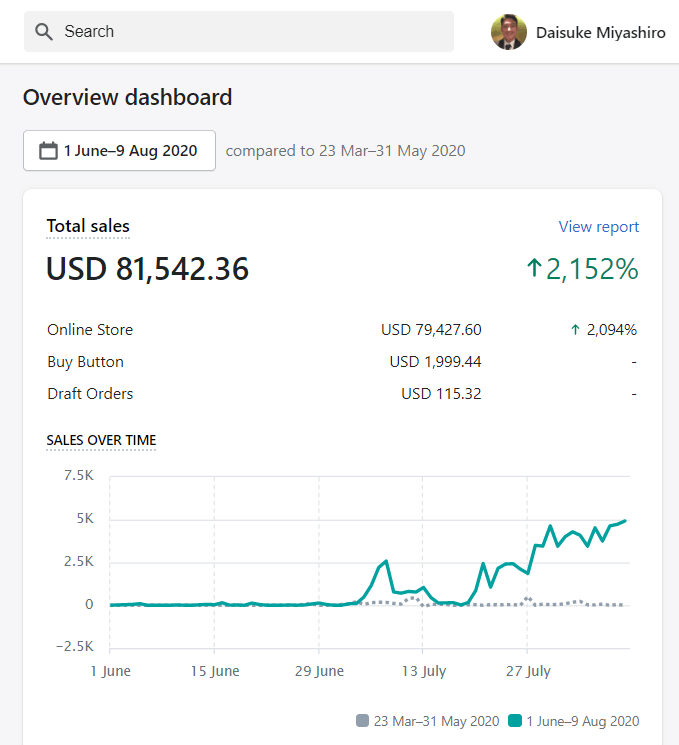
Task: Select the Buy Button sales row
Action: point(85,362)
